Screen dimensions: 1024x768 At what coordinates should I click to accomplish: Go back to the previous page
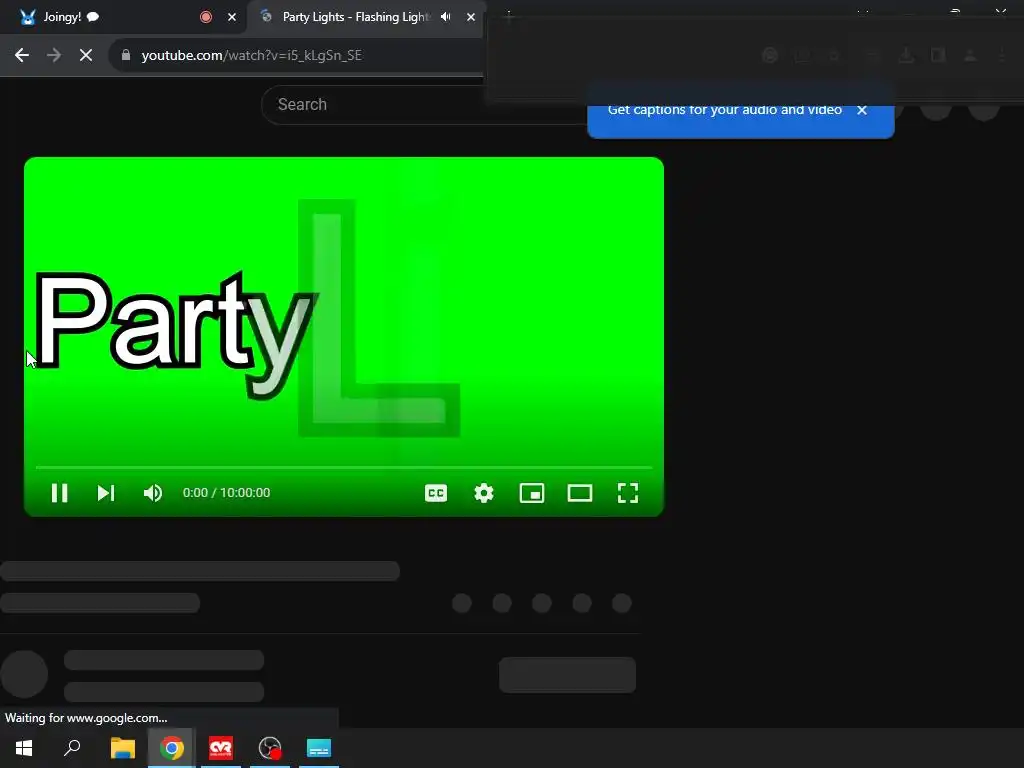pyautogui.click(x=22, y=56)
